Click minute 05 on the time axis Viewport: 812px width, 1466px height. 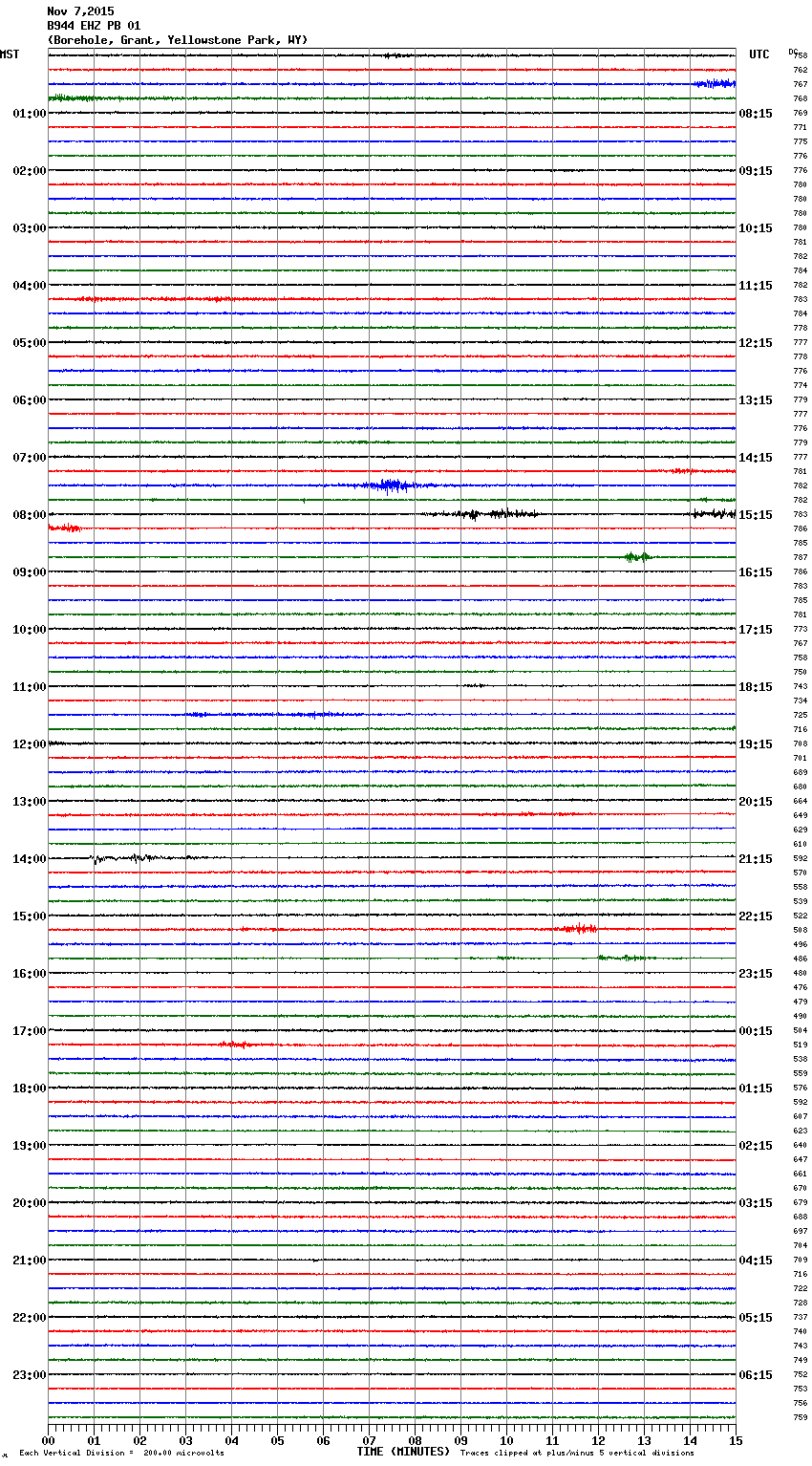(277, 1440)
